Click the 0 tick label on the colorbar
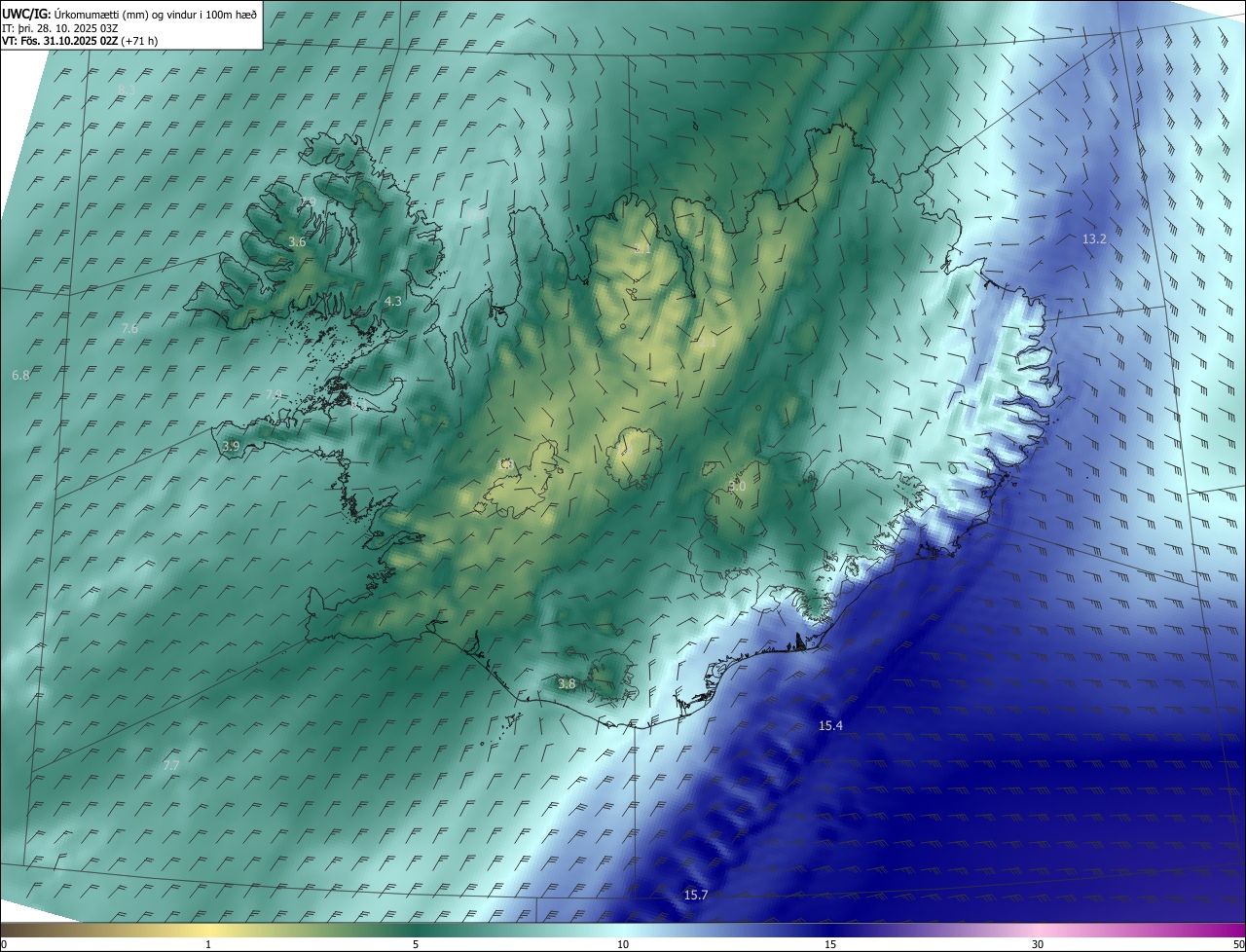Viewport: 1246px width, 952px height. [4, 945]
